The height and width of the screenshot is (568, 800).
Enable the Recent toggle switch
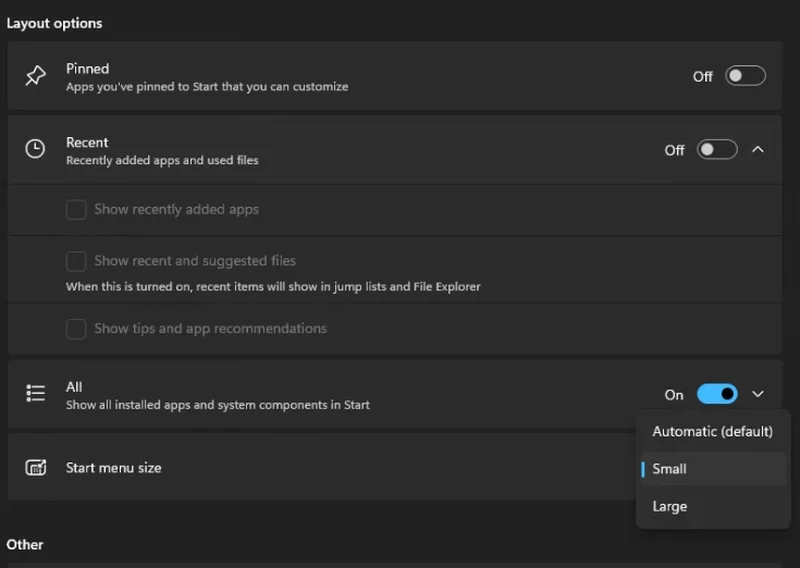pos(717,150)
